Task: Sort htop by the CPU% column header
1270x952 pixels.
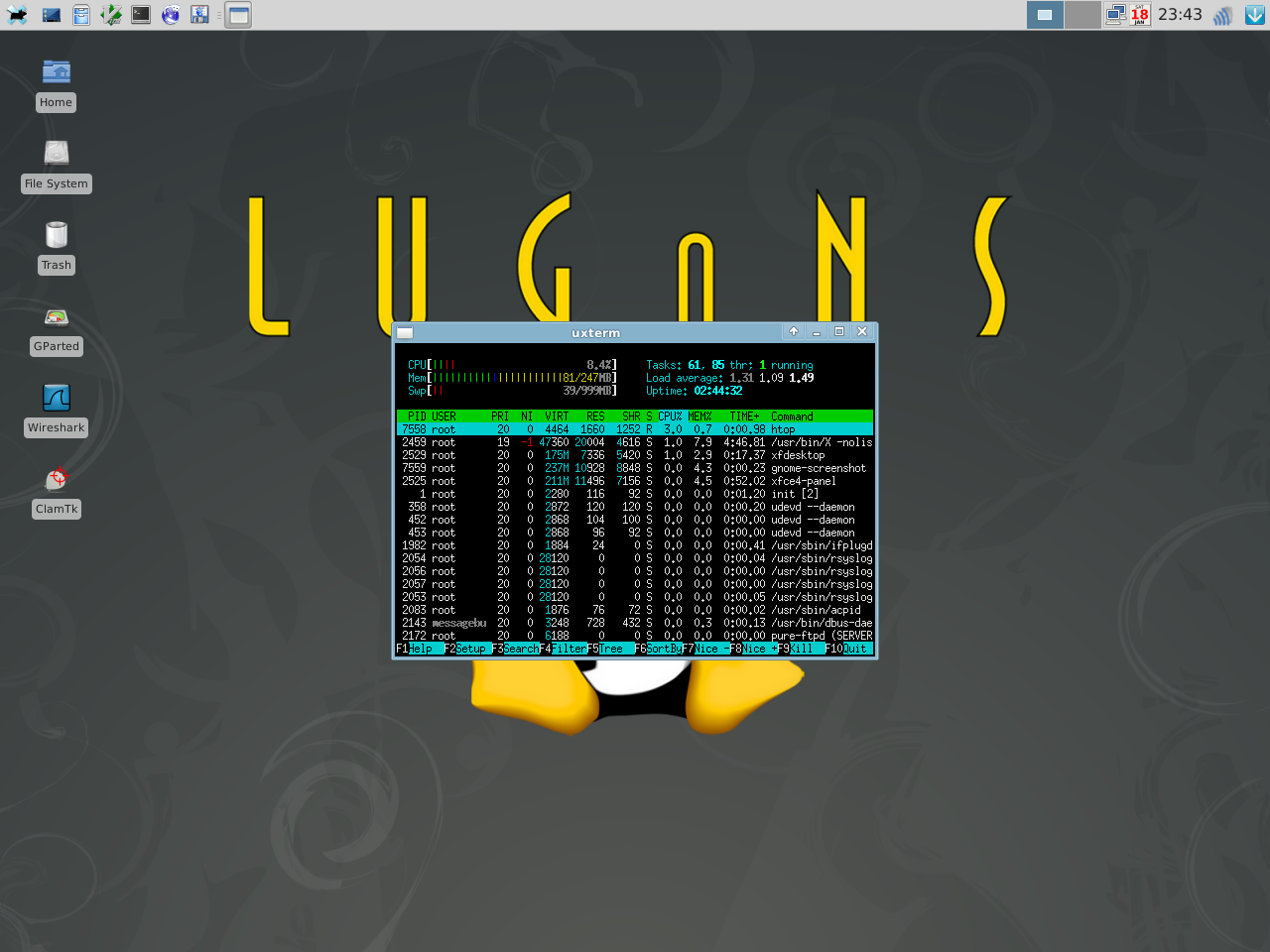Action: pyautogui.click(x=670, y=416)
